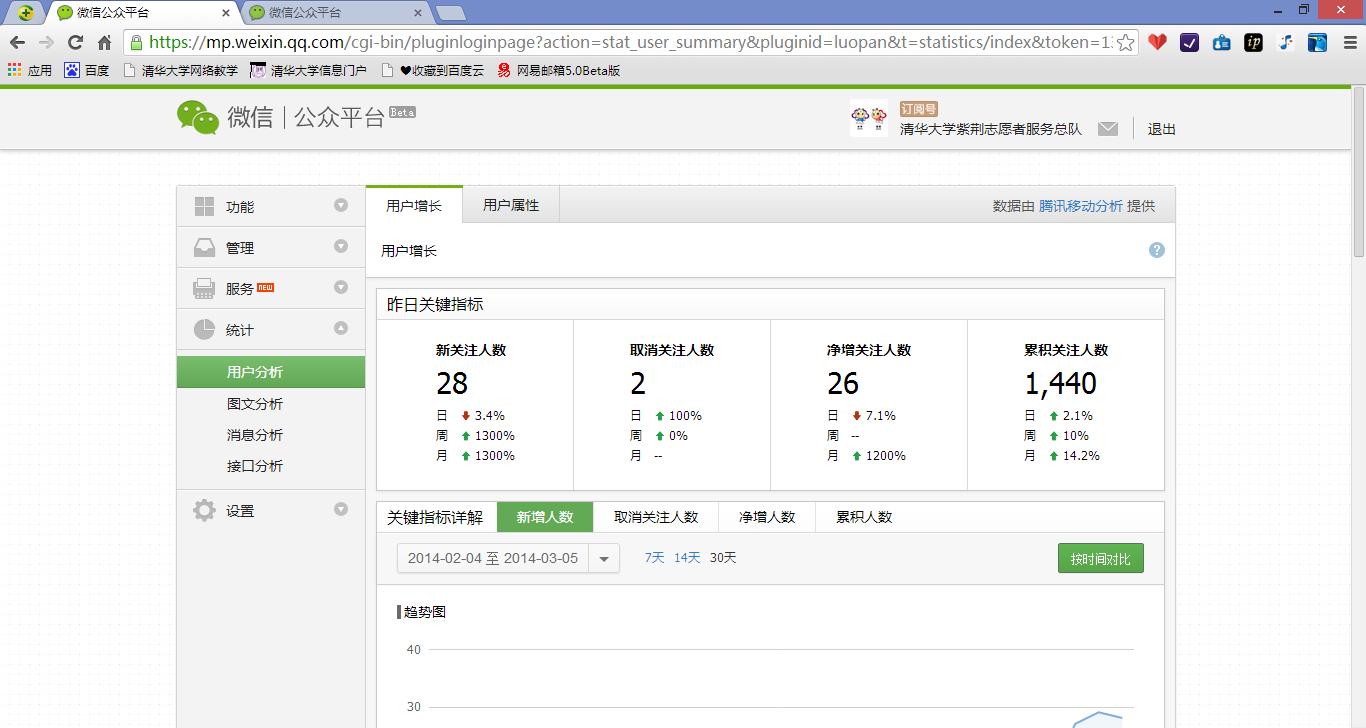Screen dimensions: 1366x728
Task: Open the date range selector dropdown arrow
Action: point(604,558)
